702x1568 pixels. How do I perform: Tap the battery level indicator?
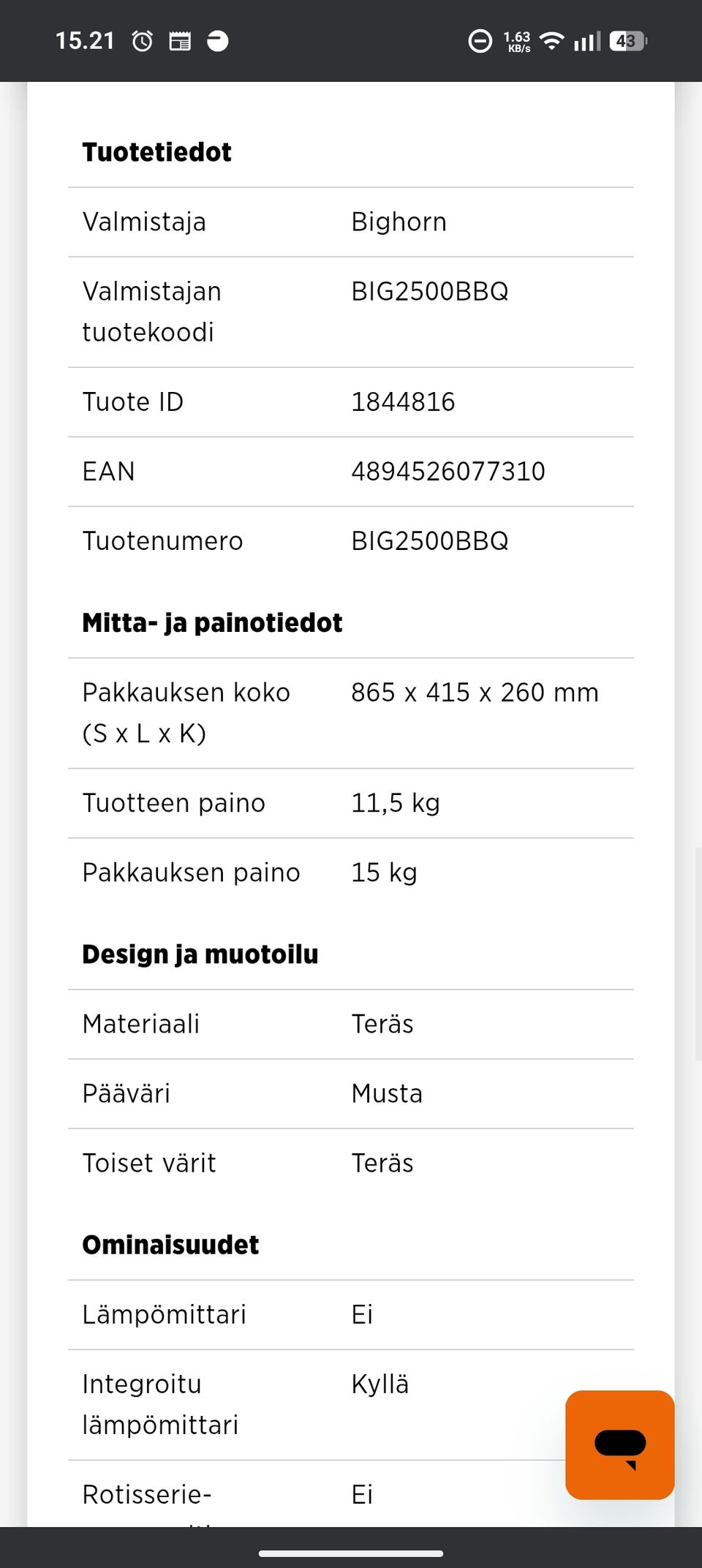(628, 41)
